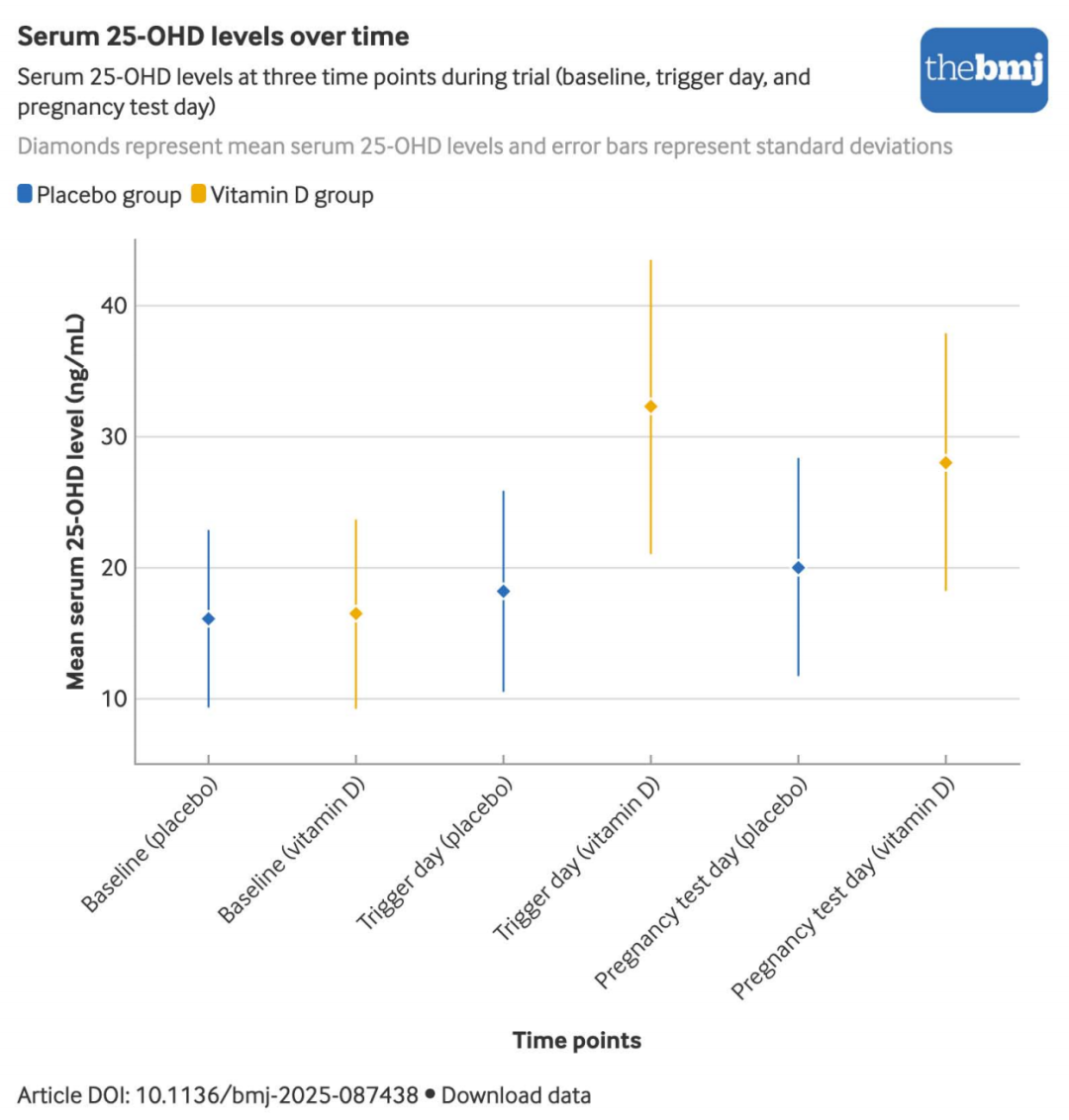Click the 'Pregnancy test day (placebo)' axis label
This screenshot has width=1069, height=1120.
[x=703, y=881]
